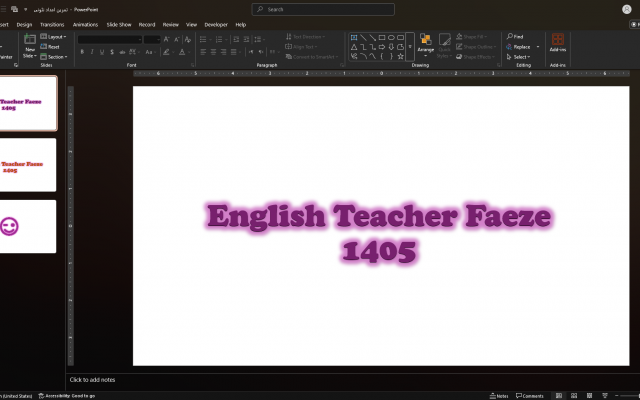Click the Search box in title bar
Image resolution: width=640 pixels, height=400 pixels.
click(x=321, y=9)
